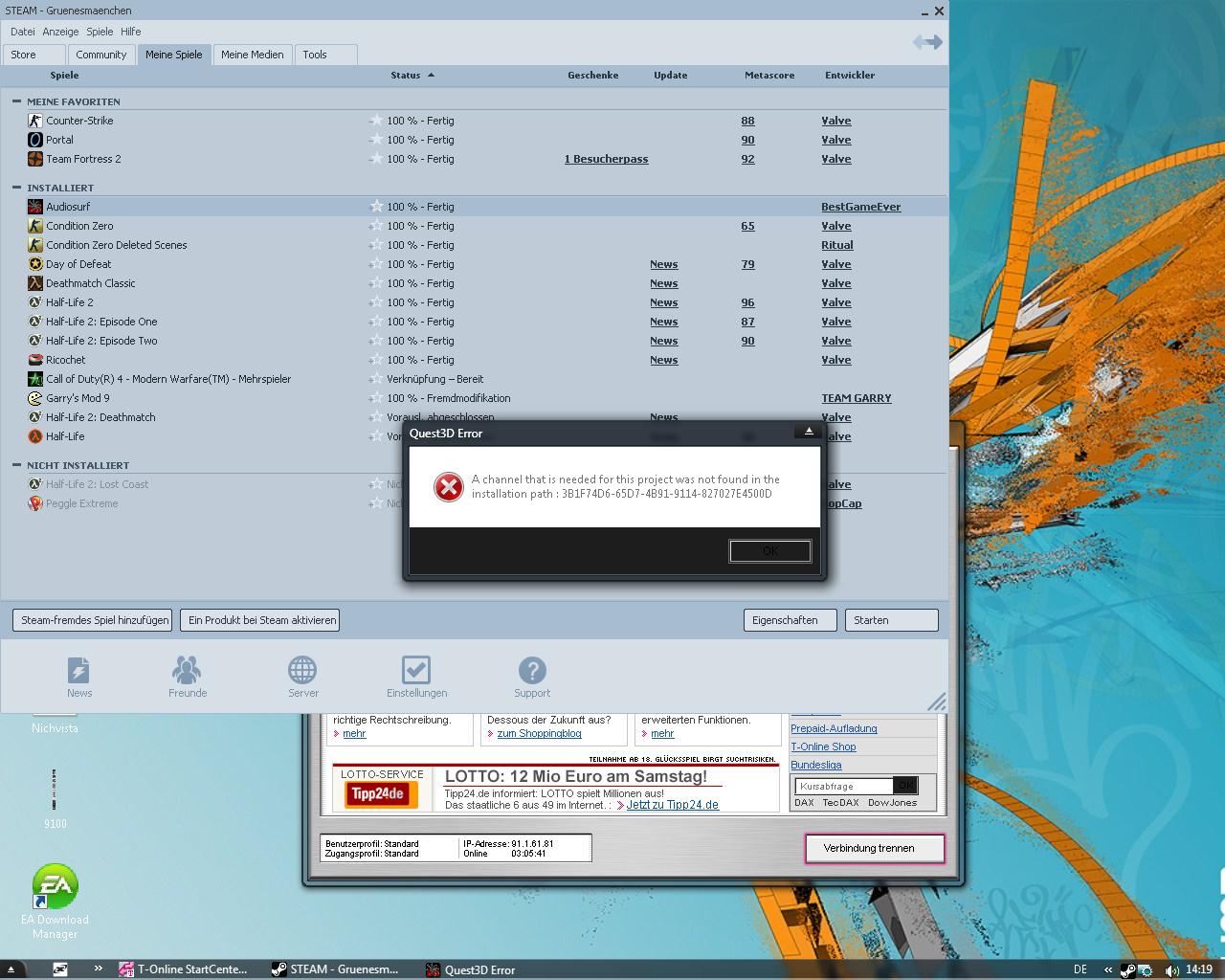The image size is (1225, 980).
Task: Toggle favorite star for Condition Zero
Action: [376, 226]
